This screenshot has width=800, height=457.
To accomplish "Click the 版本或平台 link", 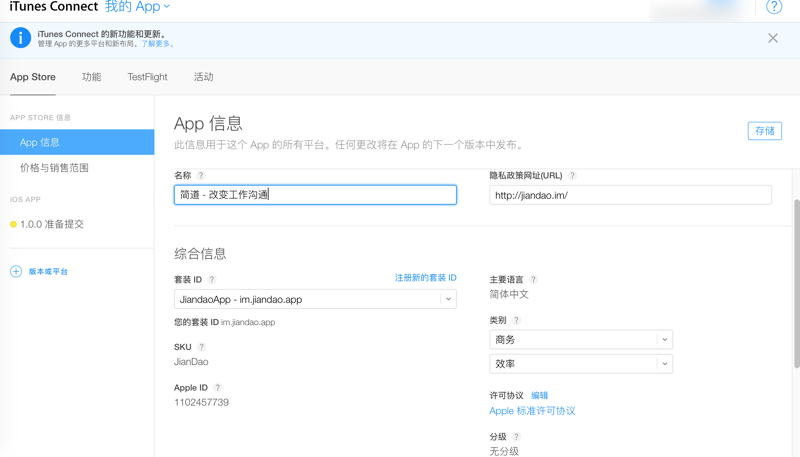I will pos(48,271).
